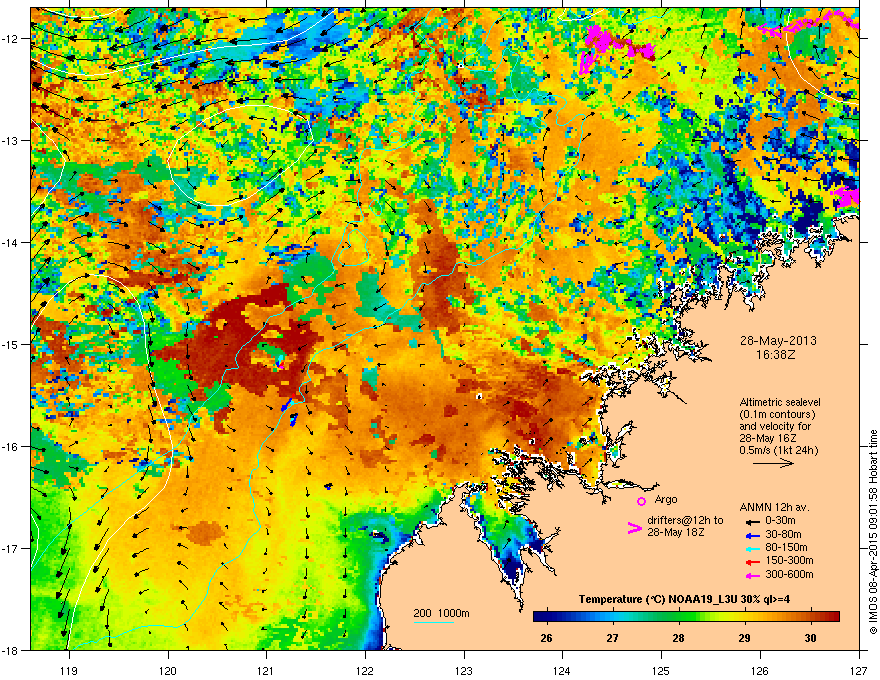Click the temperature color bar
This screenshot has height=680, width=880.
tap(686, 617)
